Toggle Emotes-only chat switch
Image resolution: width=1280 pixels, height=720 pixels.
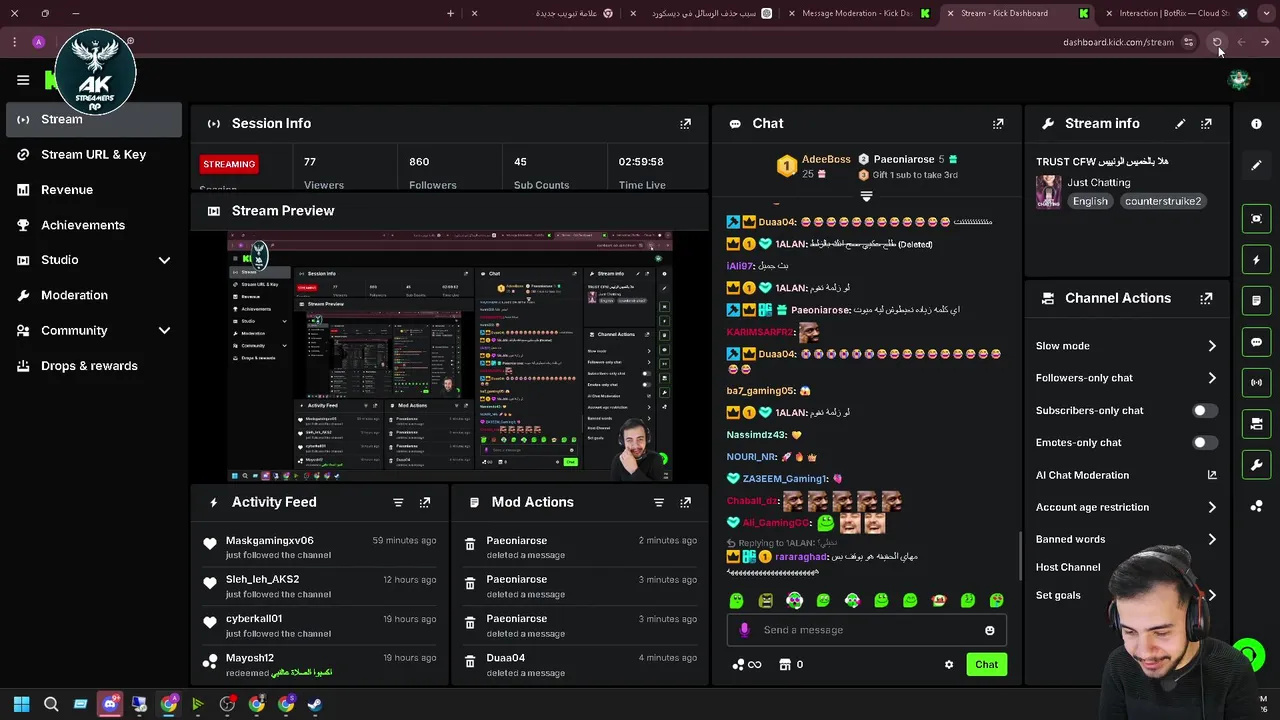point(1205,442)
